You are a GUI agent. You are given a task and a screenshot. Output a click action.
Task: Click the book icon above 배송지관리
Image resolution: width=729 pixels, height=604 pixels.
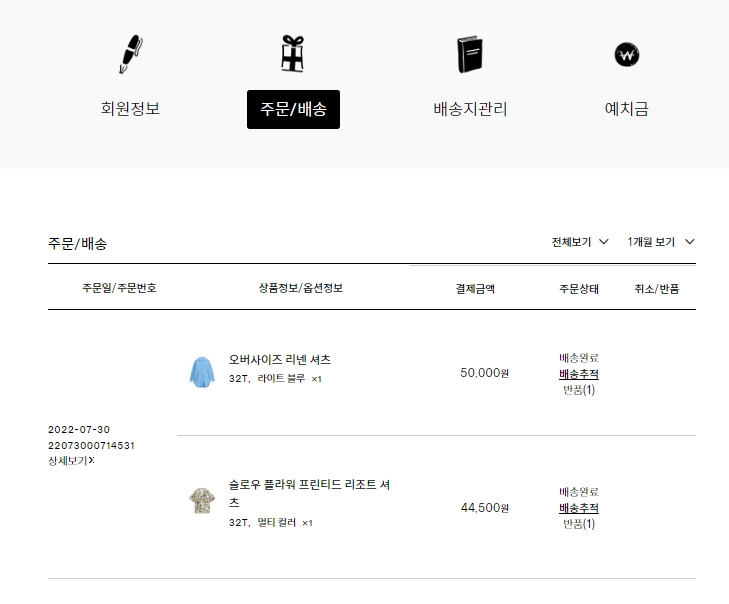click(x=470, y=54)
